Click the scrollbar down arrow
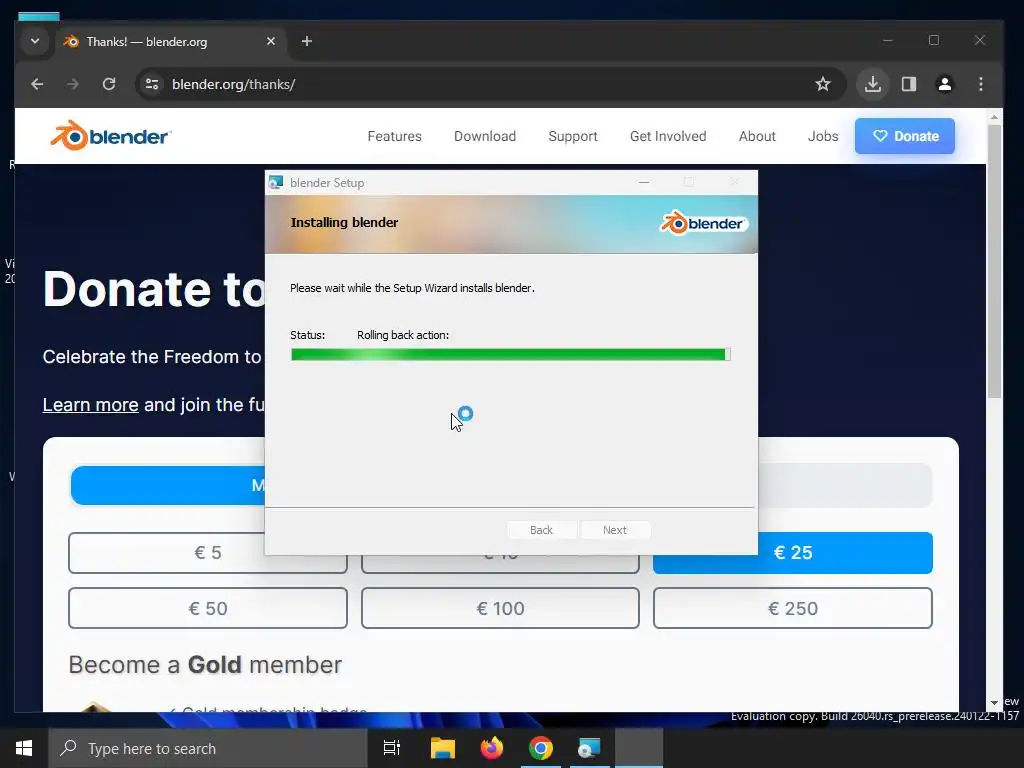The height and width of the screenshot is (768, 1024). click(994, 703)
